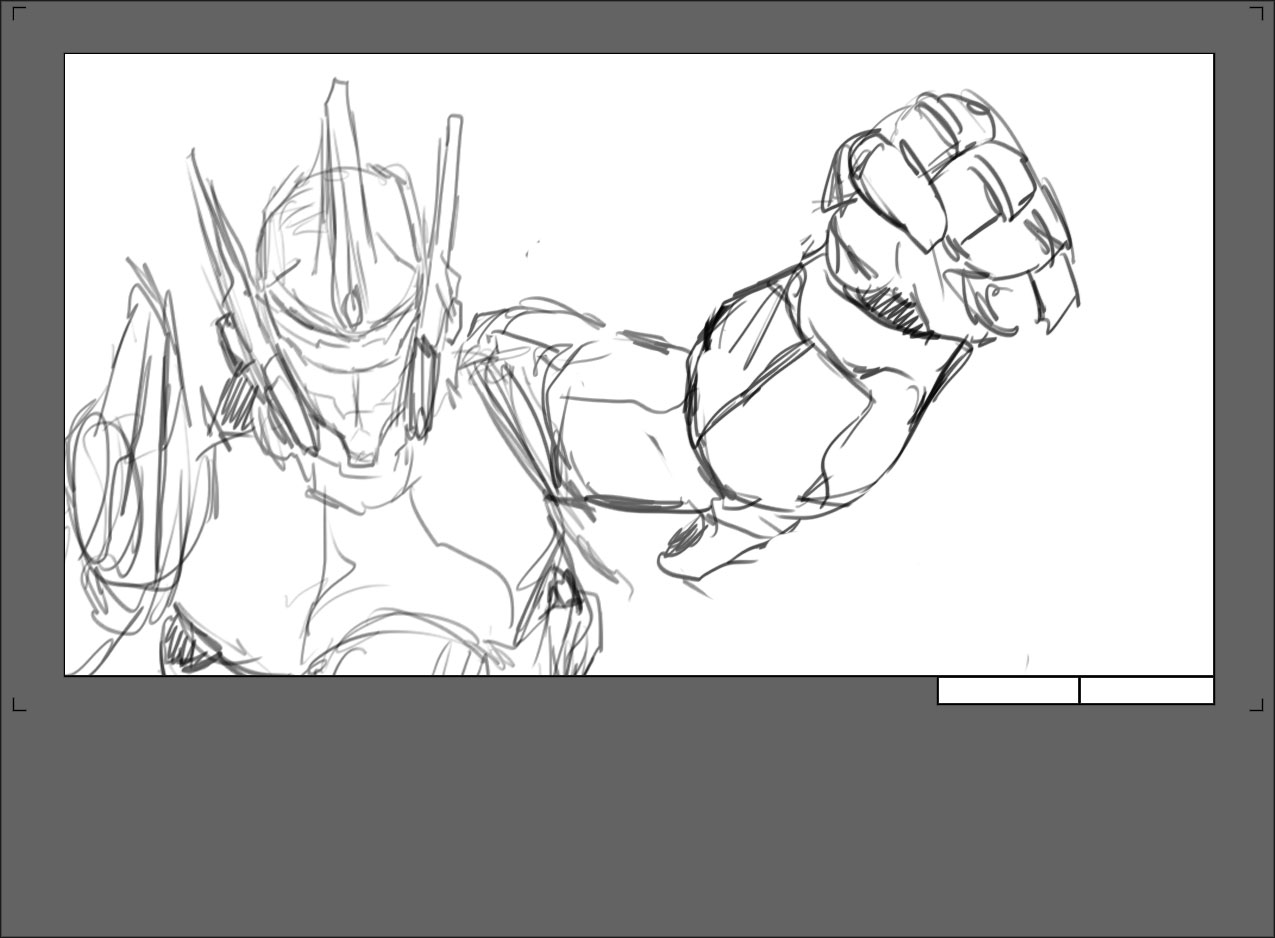The height and width of the screenshot is (938, 1275).
Task: Select the storyboard sketch drawing panel
Action: (639, 365)
